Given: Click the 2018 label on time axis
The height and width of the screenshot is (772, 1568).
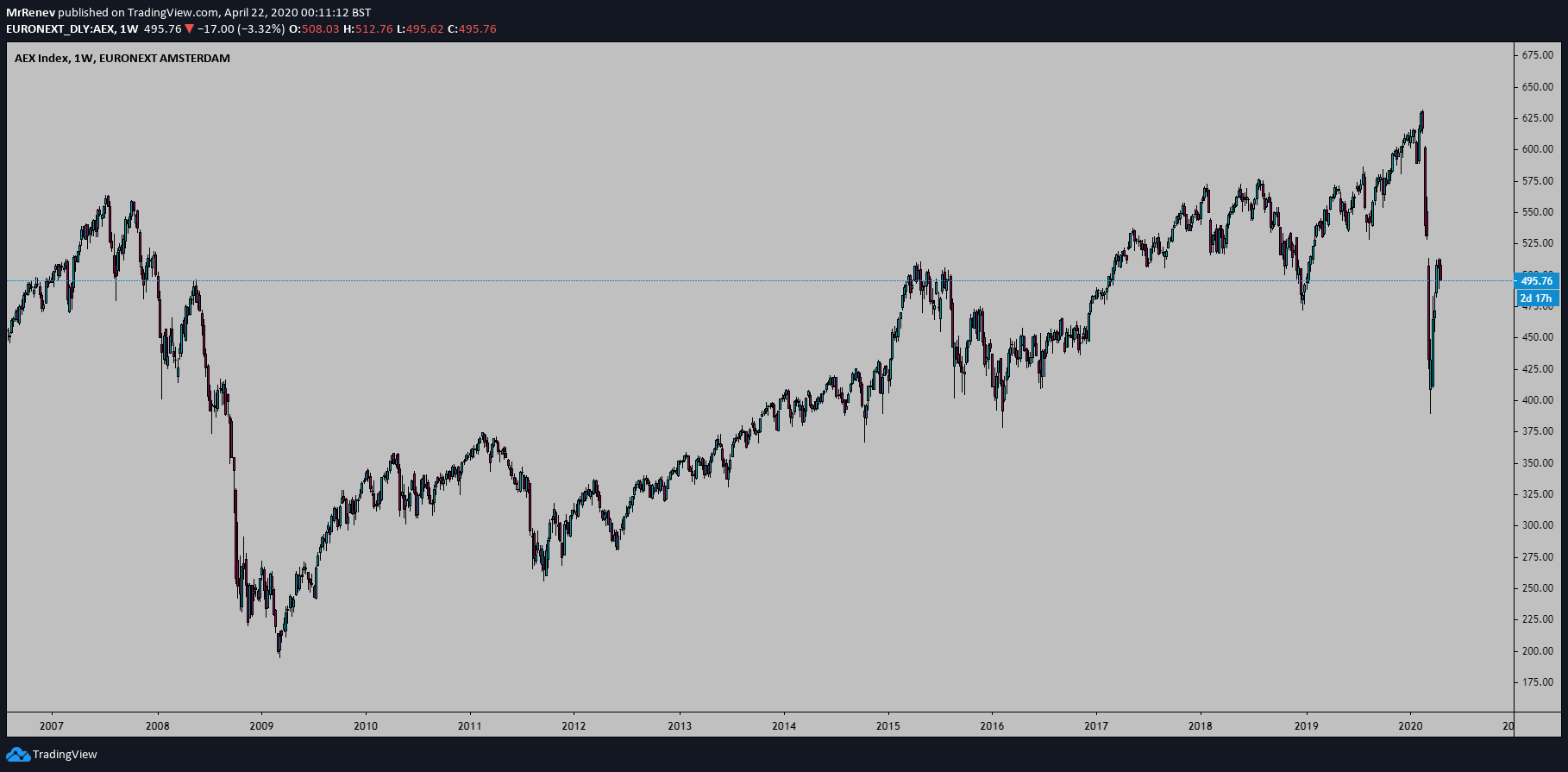Looking at the screenshot, I should (x=1201, y=726).
